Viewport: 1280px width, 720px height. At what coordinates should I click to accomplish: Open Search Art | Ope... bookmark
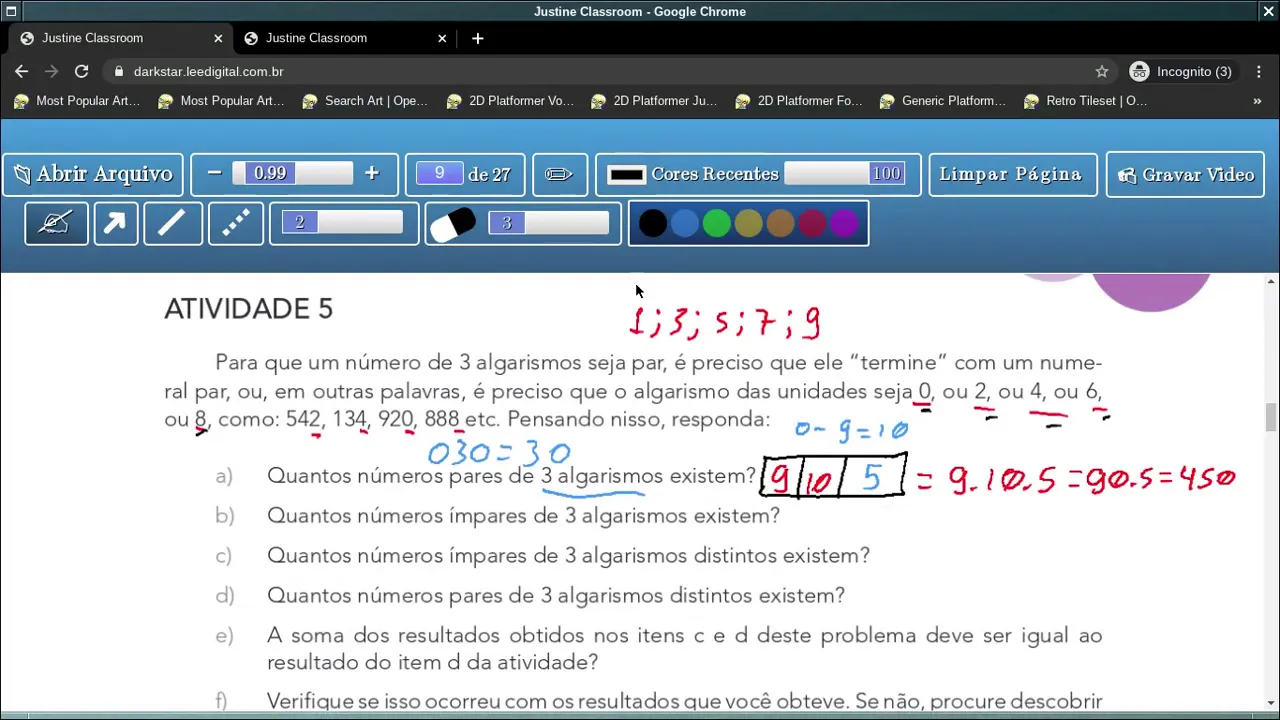point(365,101)
